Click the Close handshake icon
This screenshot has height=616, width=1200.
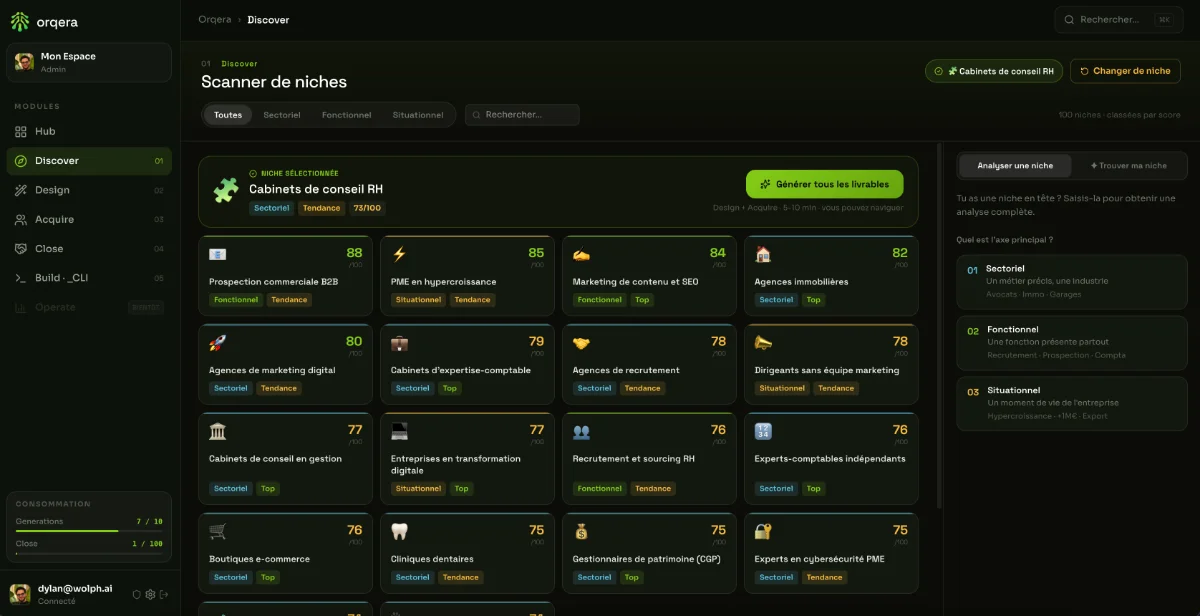click(x=21, y=249)
